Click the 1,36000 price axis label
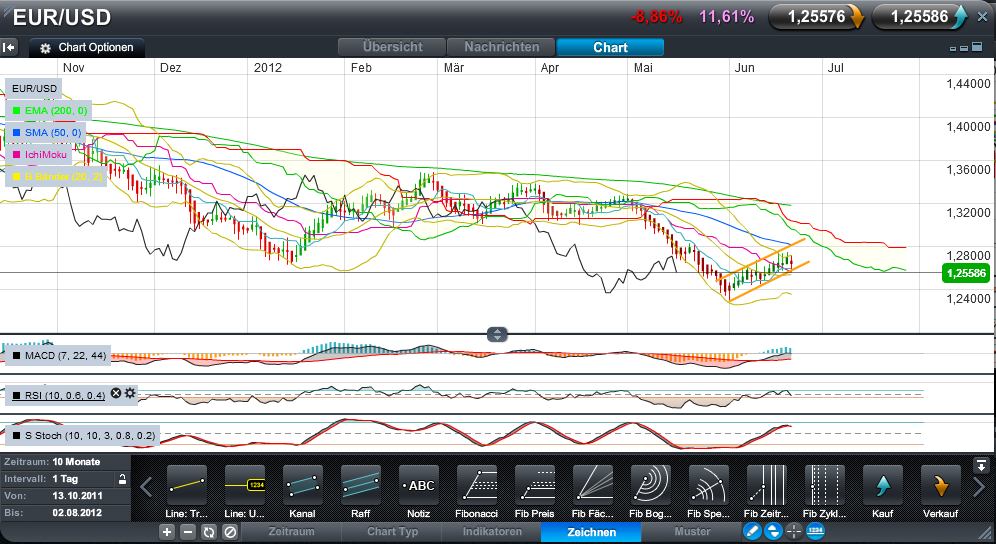 pos(968,170)
